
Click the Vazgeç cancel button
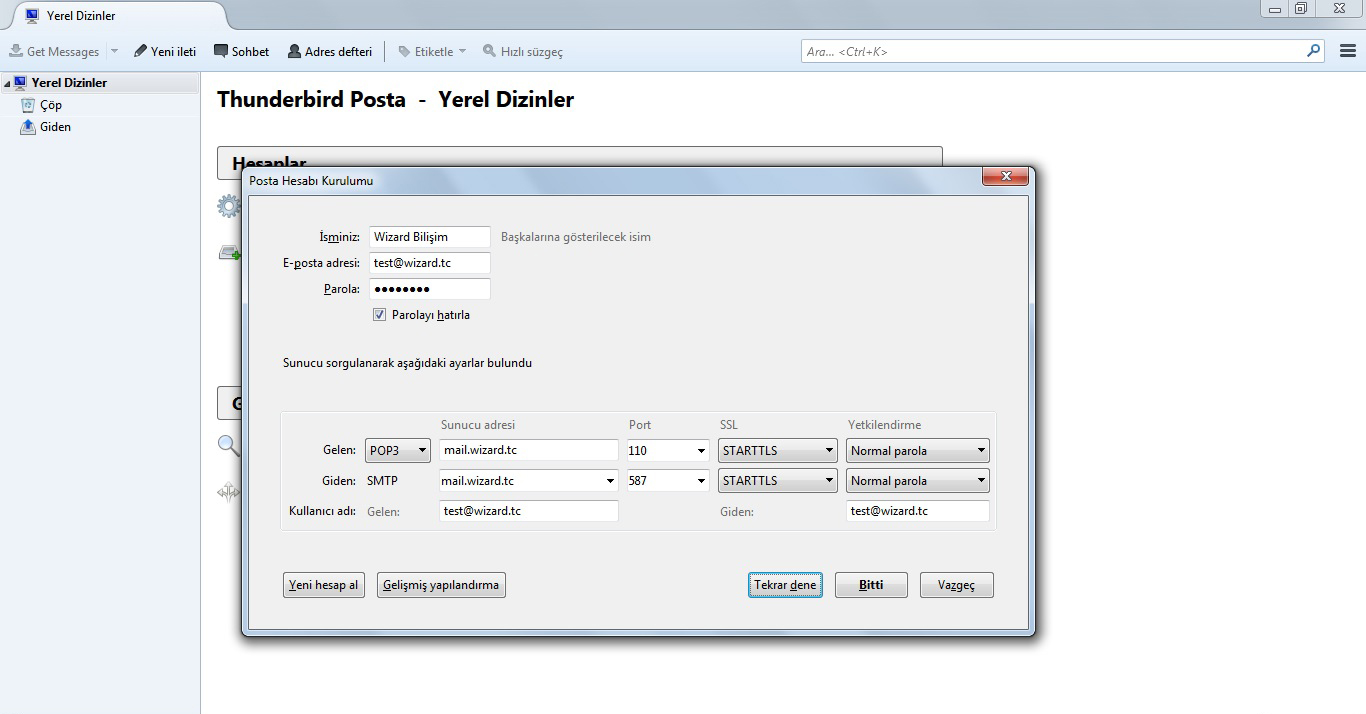(x=957, y=585)
